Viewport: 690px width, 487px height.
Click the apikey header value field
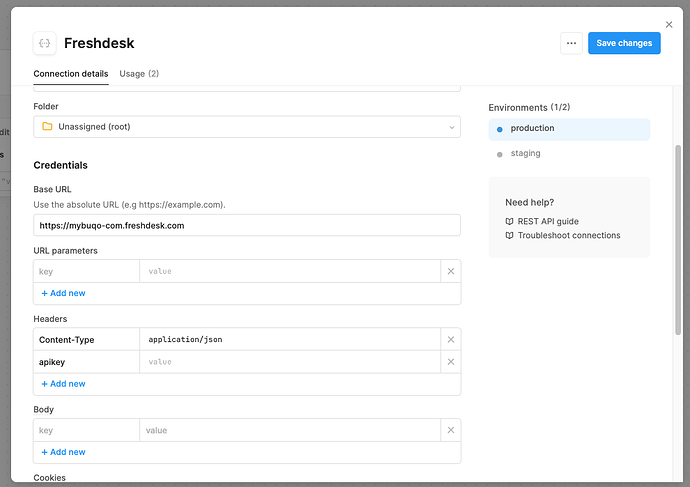(290, 362)
